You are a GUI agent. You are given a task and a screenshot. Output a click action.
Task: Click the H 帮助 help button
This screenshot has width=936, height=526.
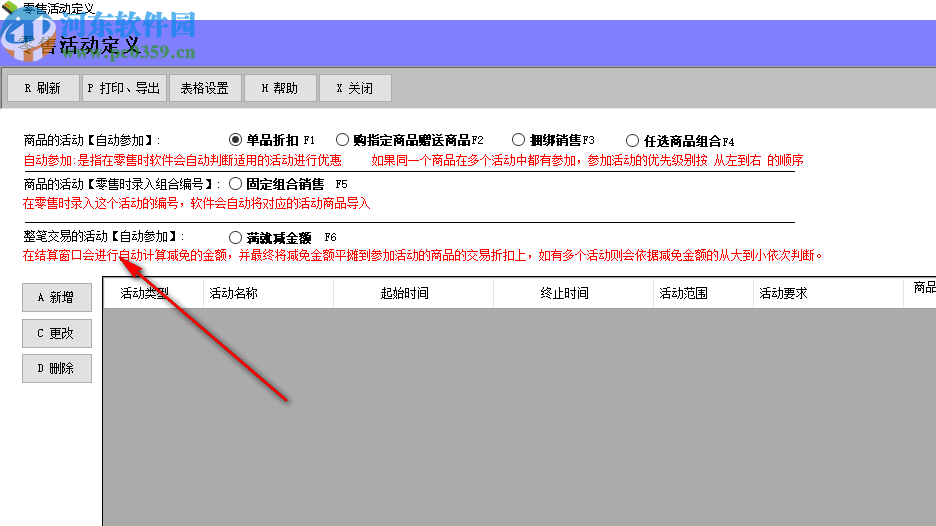tap(280, 88)
